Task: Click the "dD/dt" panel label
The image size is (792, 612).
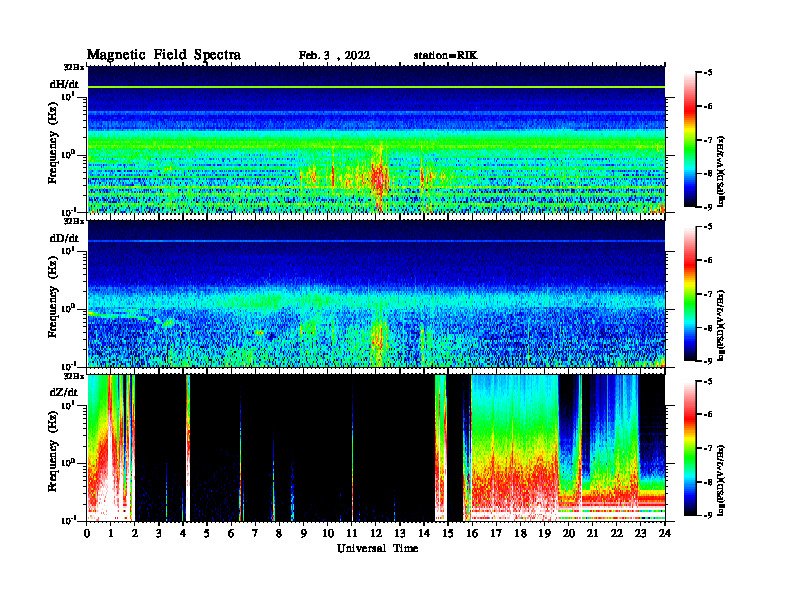Action: click(x=64, y=238)
